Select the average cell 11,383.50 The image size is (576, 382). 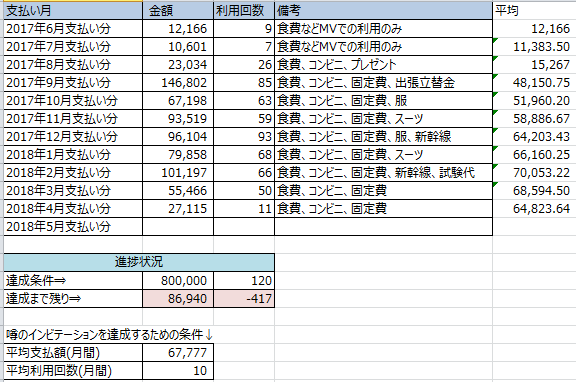534,47
